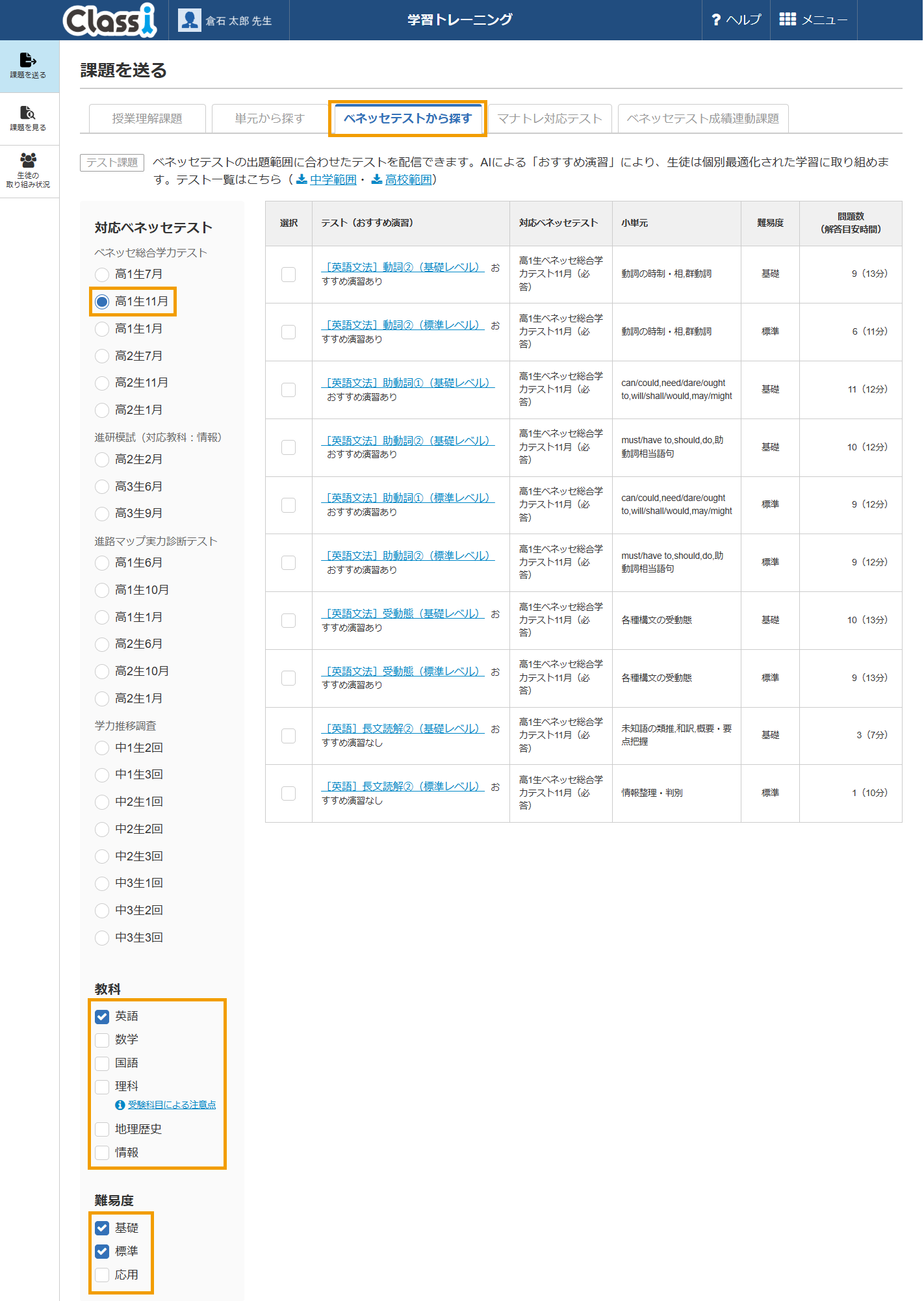This screenshot has height=1301, width=924.
Task: Switch to 授業理解課題 tab
Action: (147, 118)
